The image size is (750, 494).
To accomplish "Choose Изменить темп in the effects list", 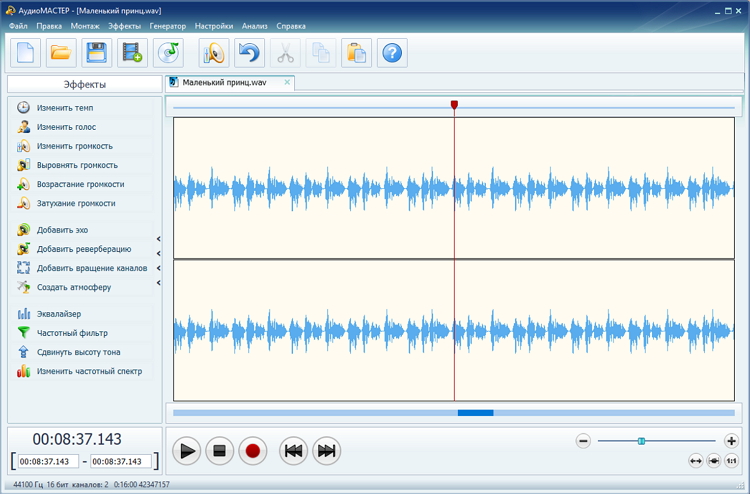I will tap(64, 107).
